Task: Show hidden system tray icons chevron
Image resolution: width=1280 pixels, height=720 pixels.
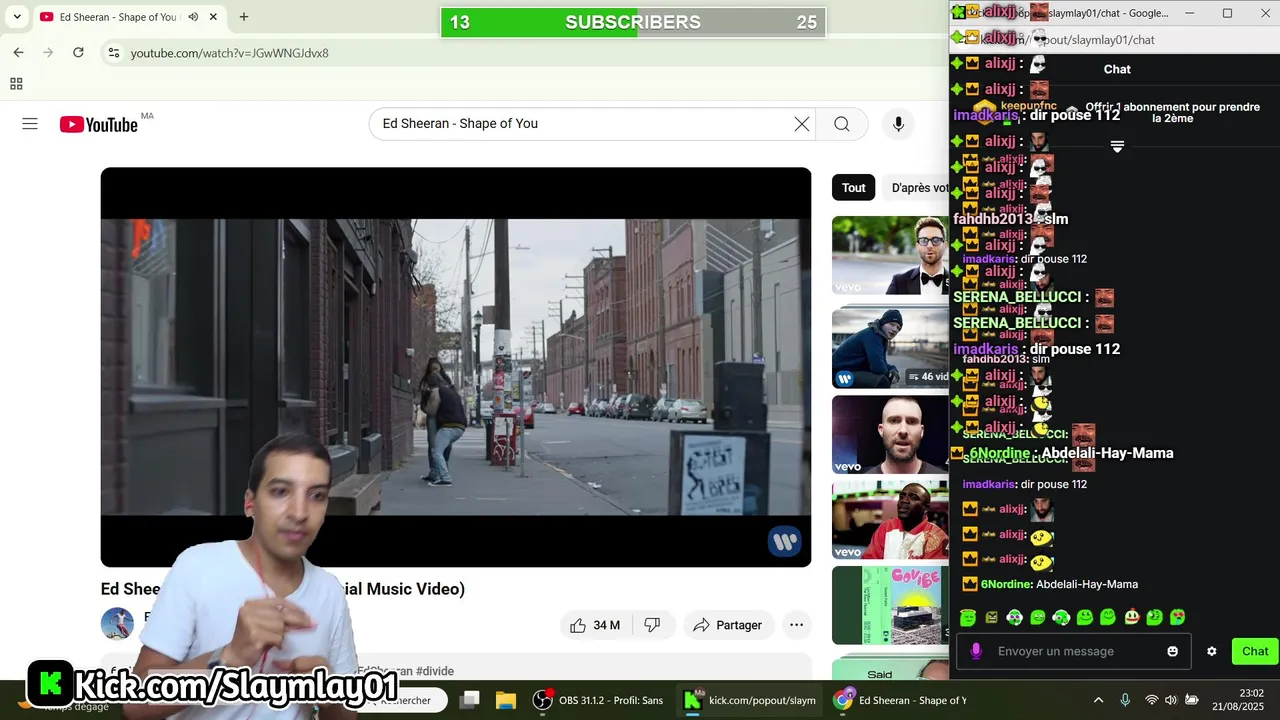Action: (x=1098, y=700)
